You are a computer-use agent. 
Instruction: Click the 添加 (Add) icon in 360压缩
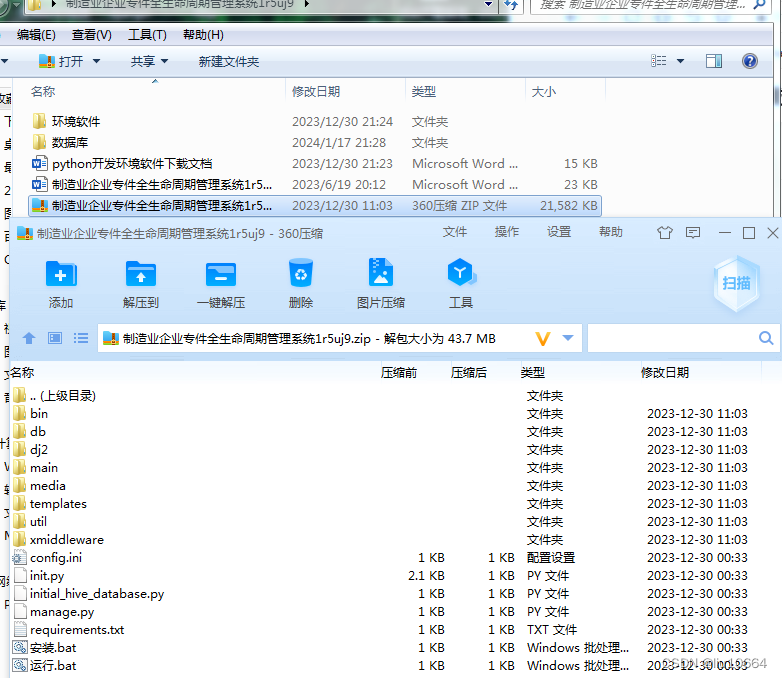tap(61, 274)
